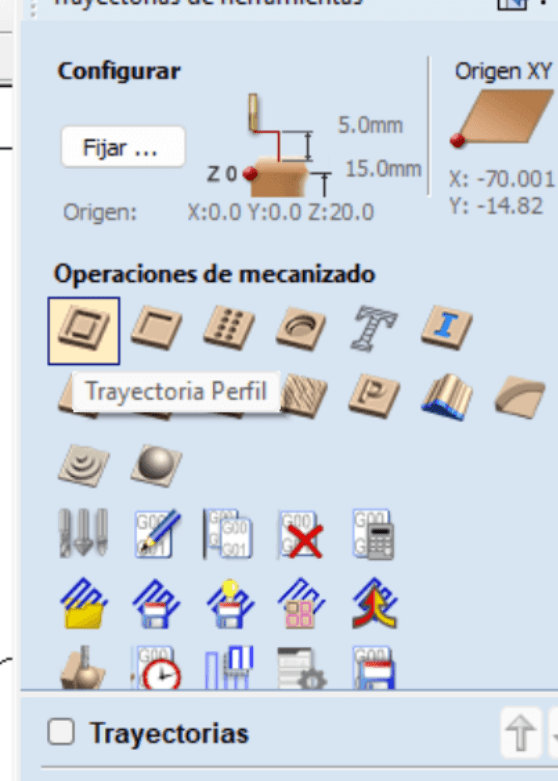
Task: Click the Fijar ... setup button
Action: 123,147
